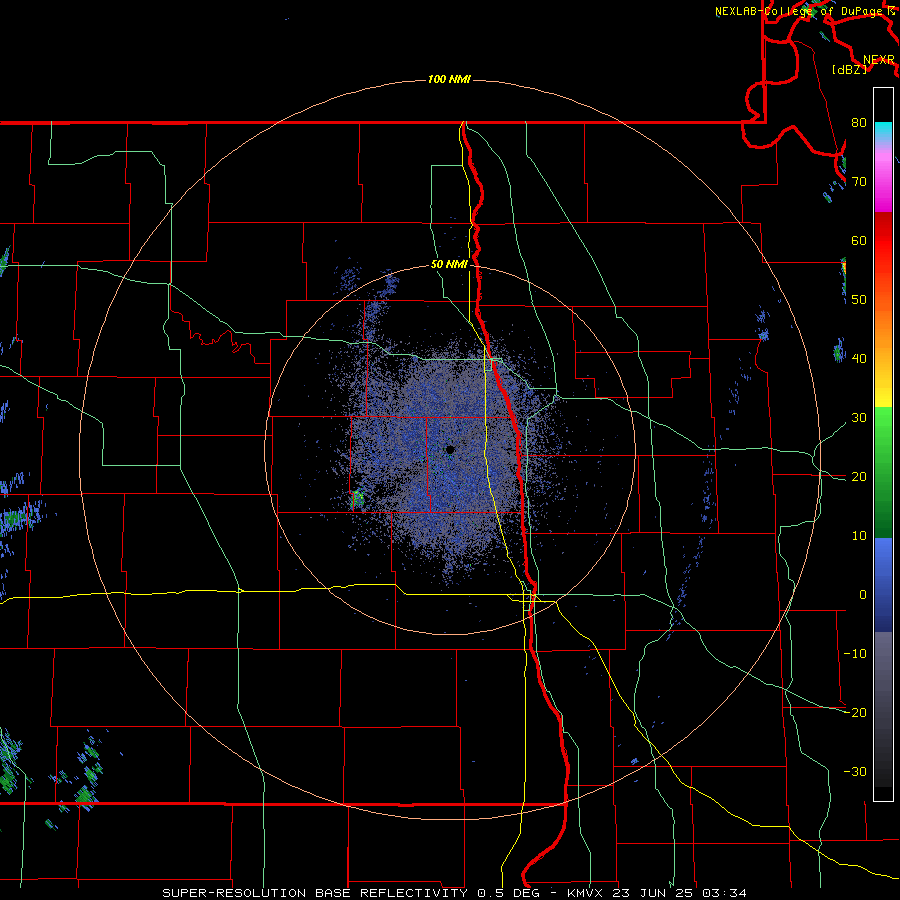Click the NEXR label above the dBZ scale
This screenshot has width=900, height=900.
[878, 60]
